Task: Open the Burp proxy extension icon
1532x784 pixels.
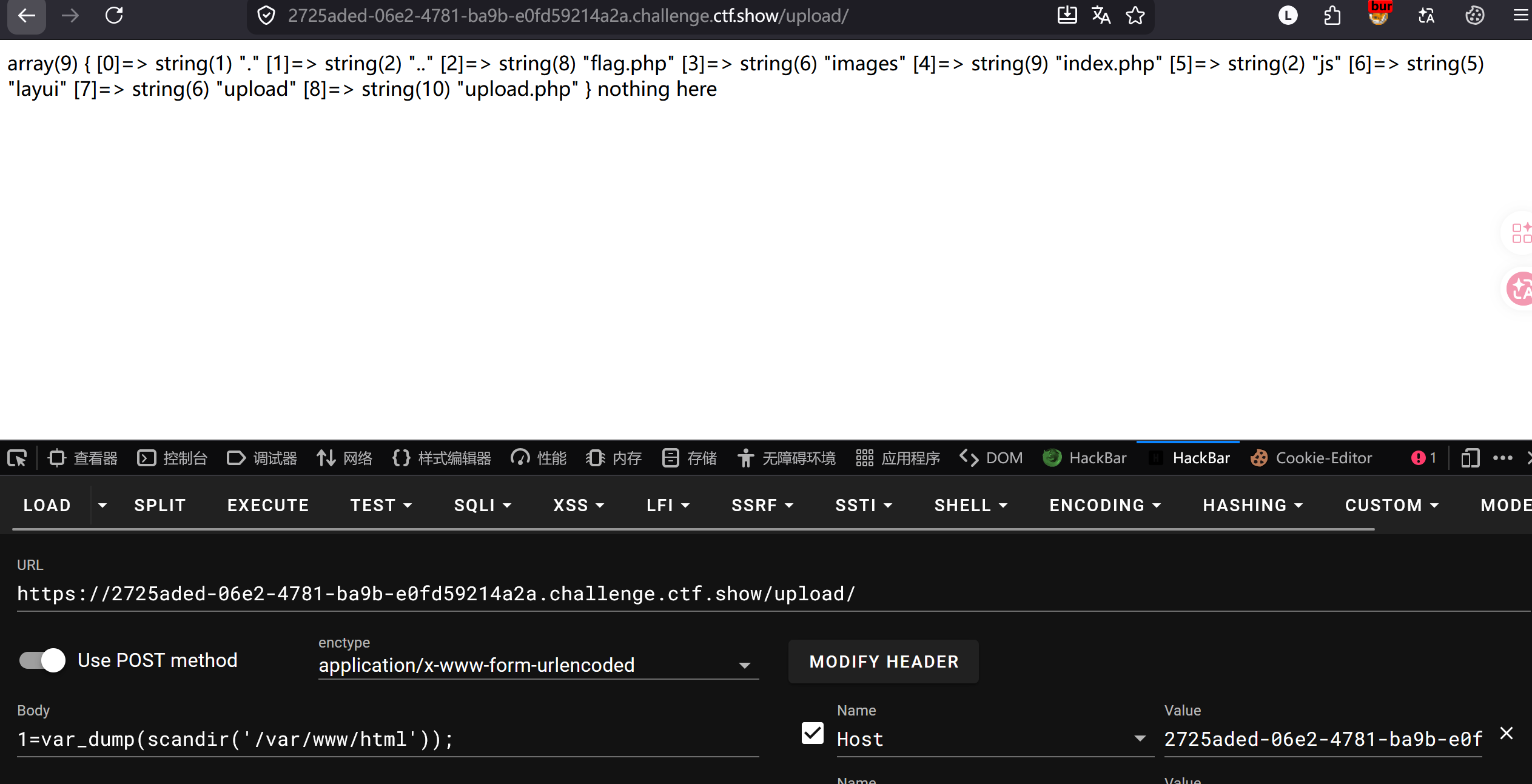Action: (1379, 15)
